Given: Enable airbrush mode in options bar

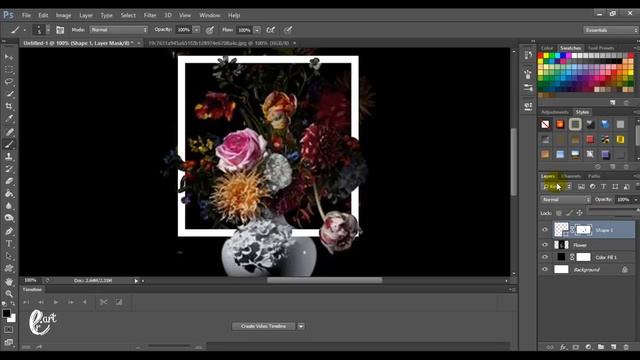Looking at the screenshot, I should (270, 30).
